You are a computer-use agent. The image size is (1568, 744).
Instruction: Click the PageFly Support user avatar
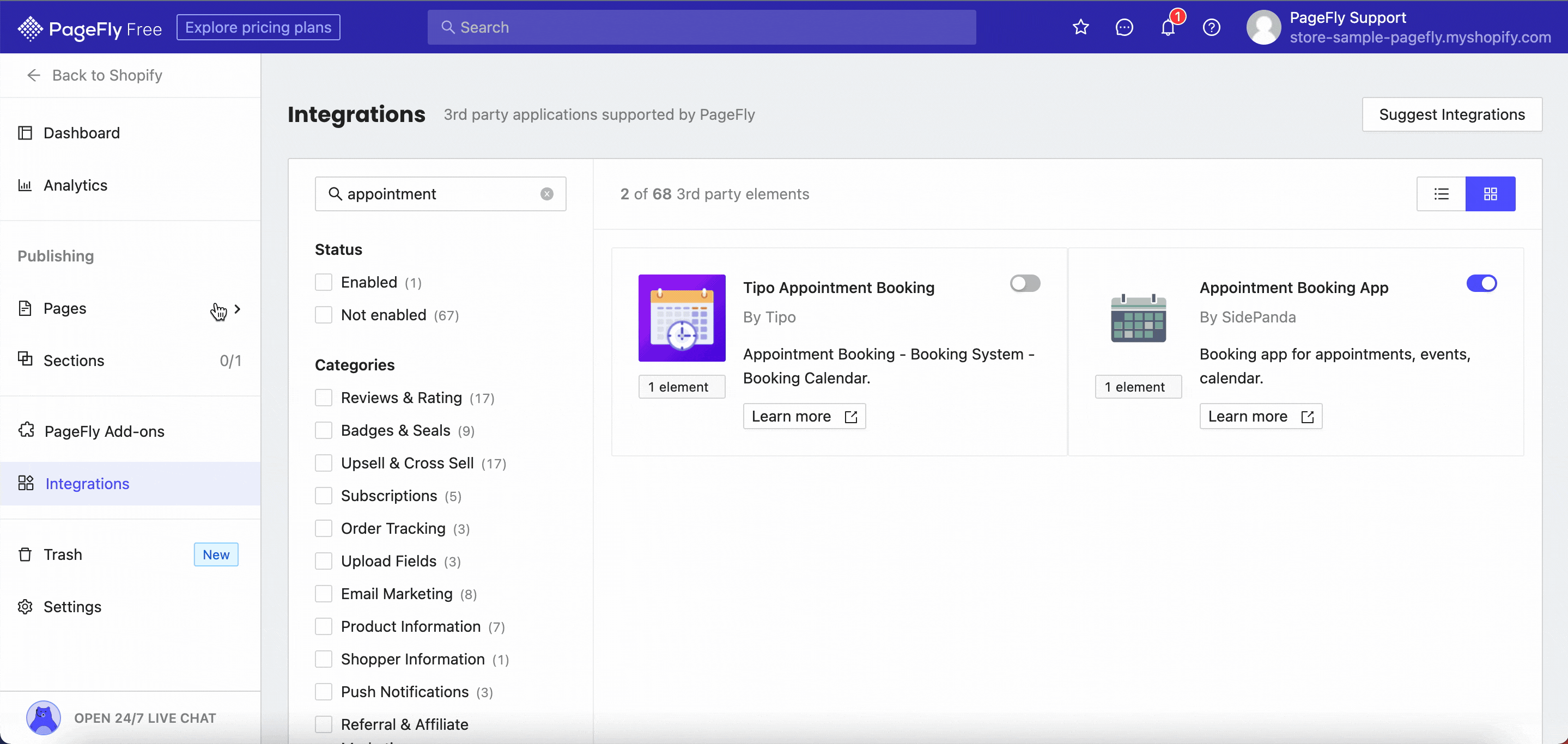1263,27
